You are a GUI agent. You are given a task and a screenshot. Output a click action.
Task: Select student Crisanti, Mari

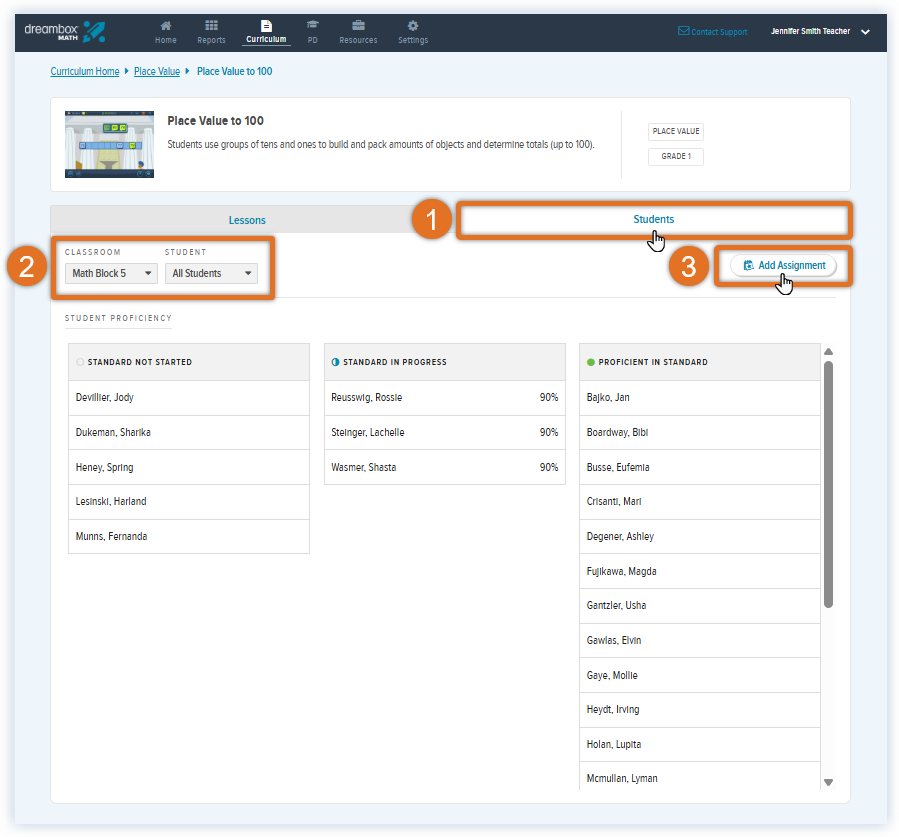point(699,502)
